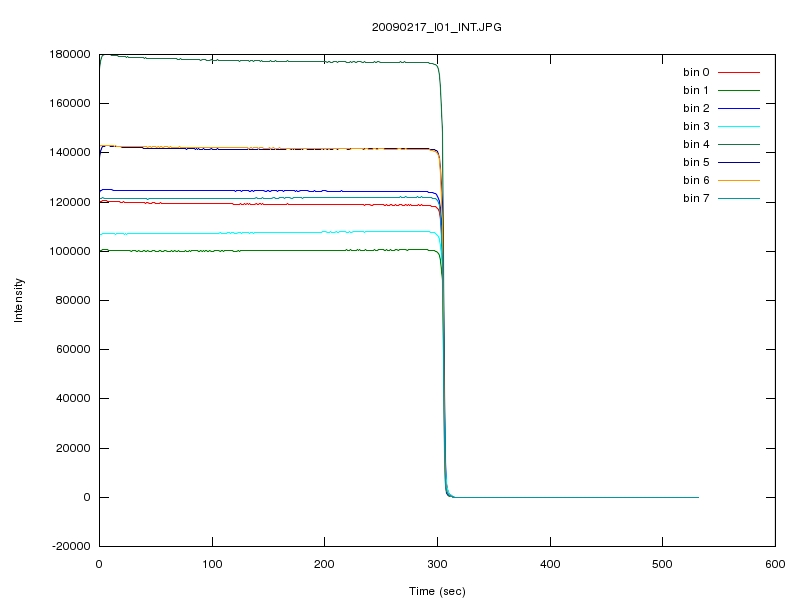Click the 120000 y-axis tick label
This screenshot has width=800, height=600.
[x=69, y=202]
